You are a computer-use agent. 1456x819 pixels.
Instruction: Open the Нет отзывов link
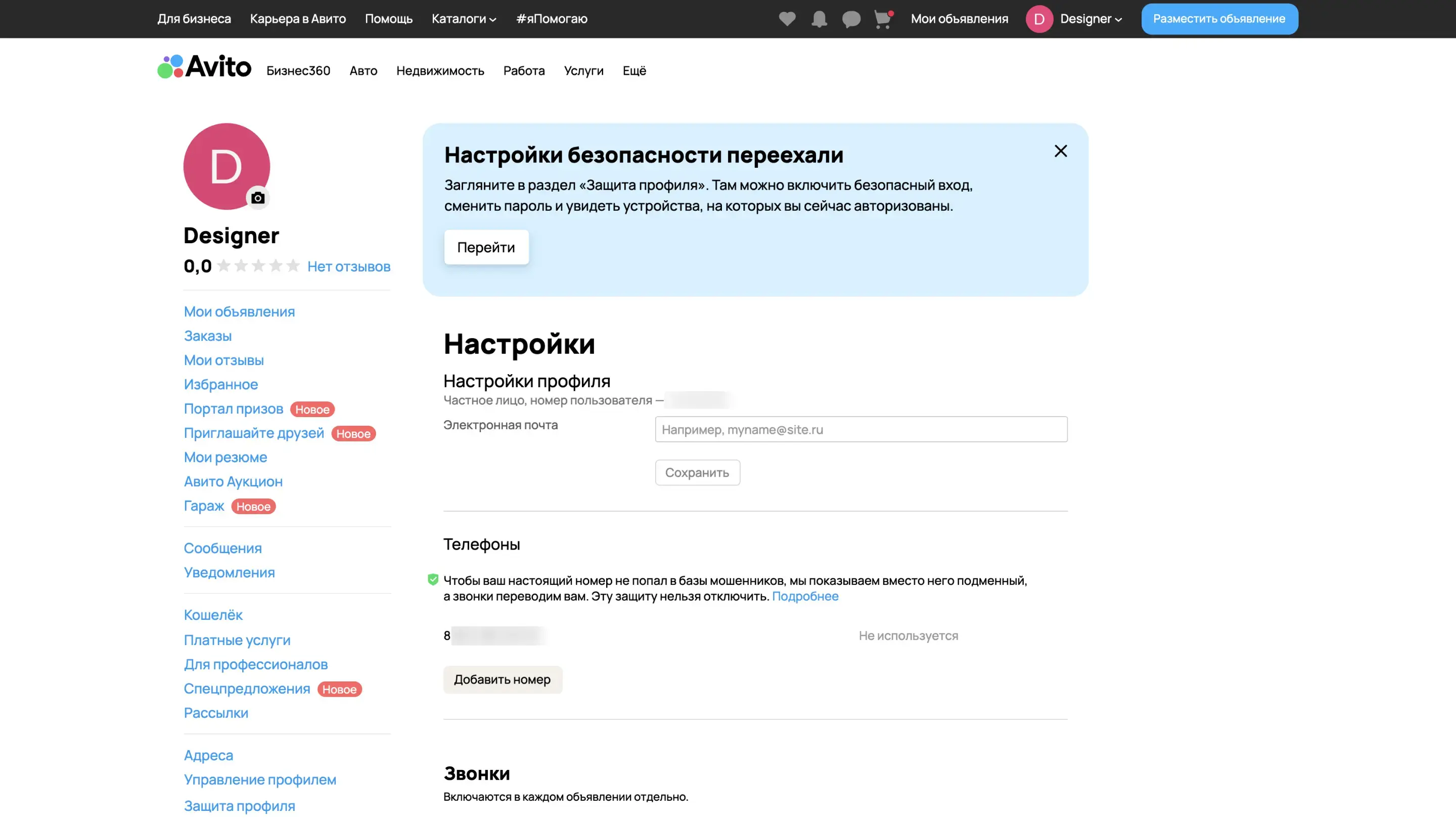pos(349,266)
